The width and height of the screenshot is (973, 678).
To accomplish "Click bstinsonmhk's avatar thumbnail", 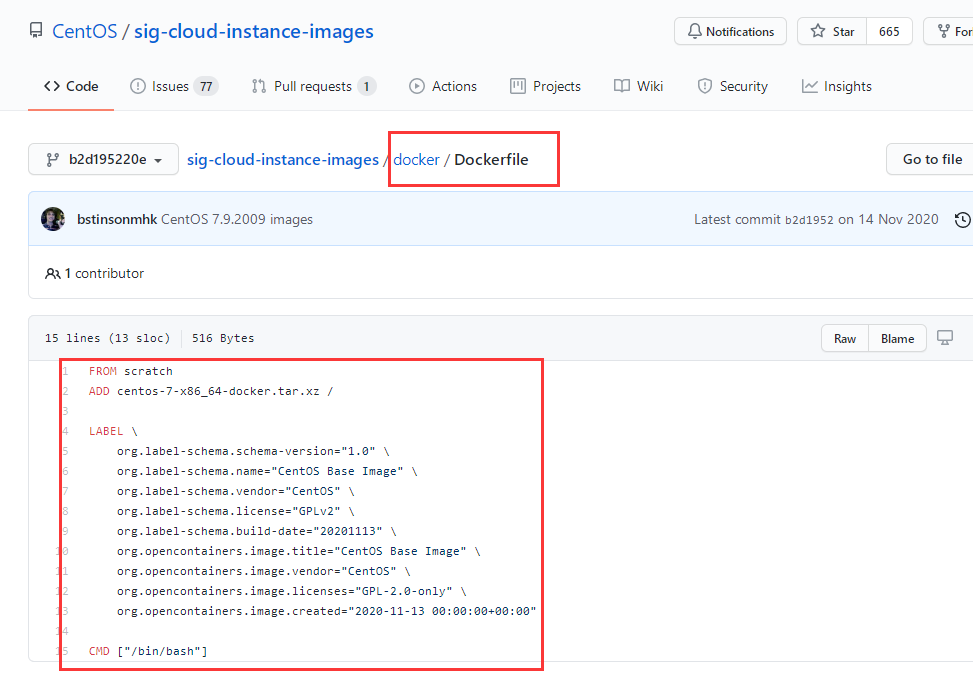I will (x=53, y=219).
